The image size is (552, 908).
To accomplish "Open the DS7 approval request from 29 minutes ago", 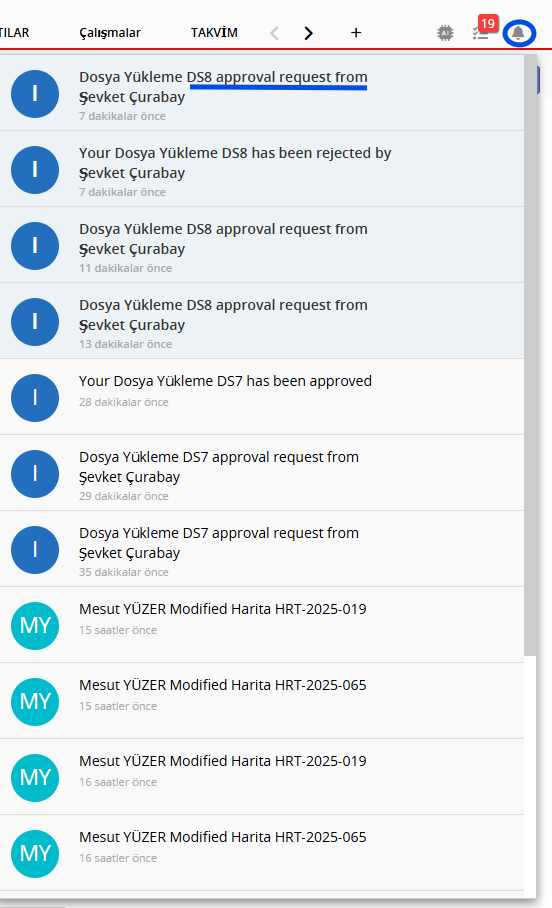I will tap(262, 473).
